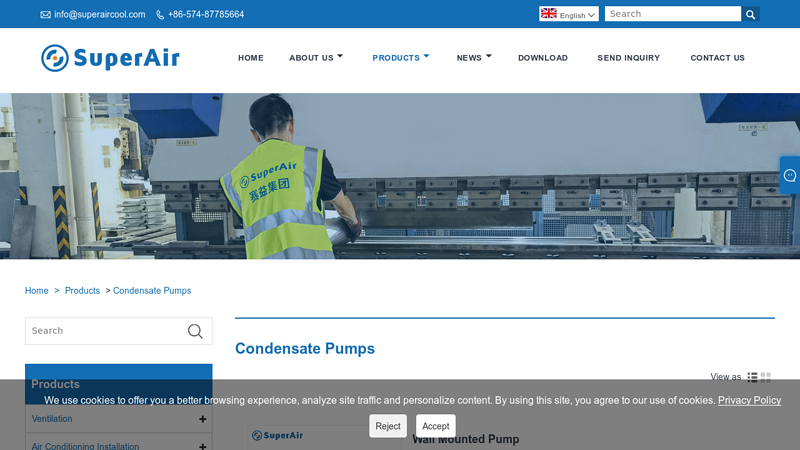Click the SuperAir product thumbnail logo

tap(278, 435)
